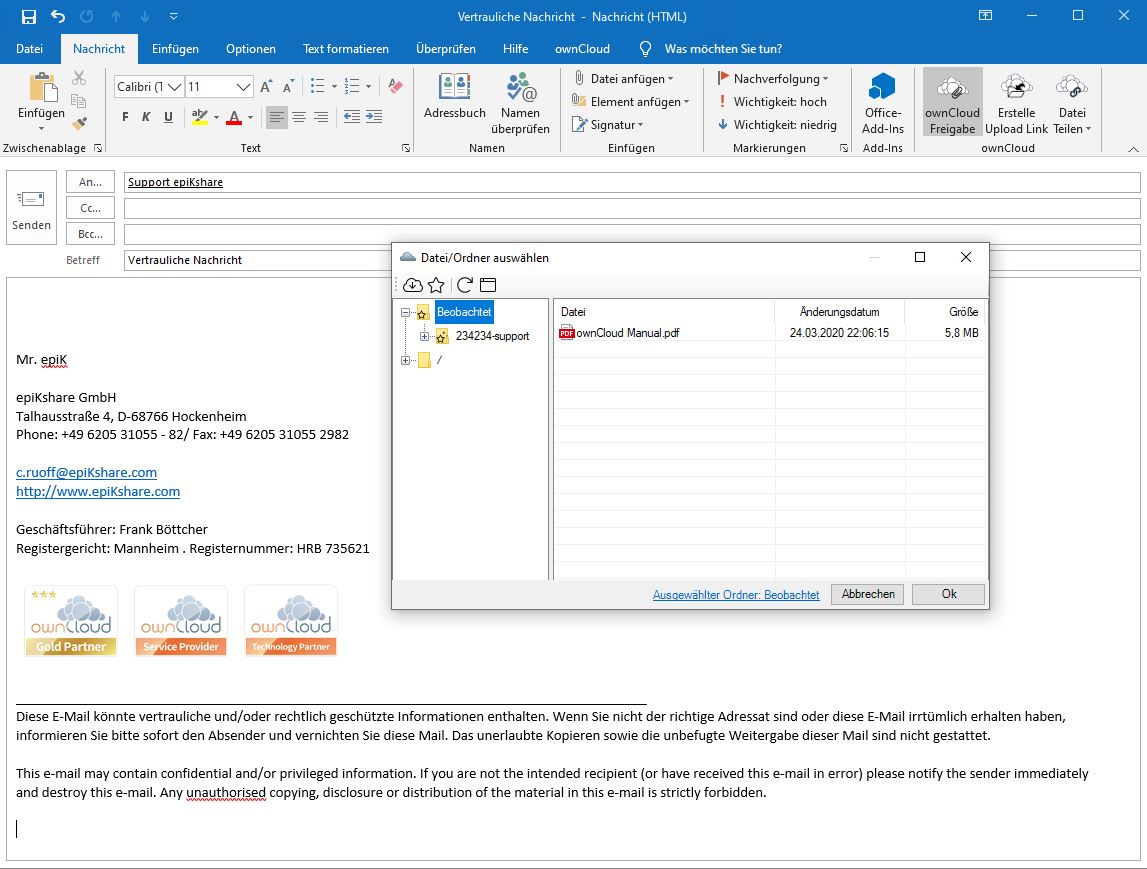Toggle italic (K) formatting
Screen dimensions: 1147x869
[x=146, y=117]
